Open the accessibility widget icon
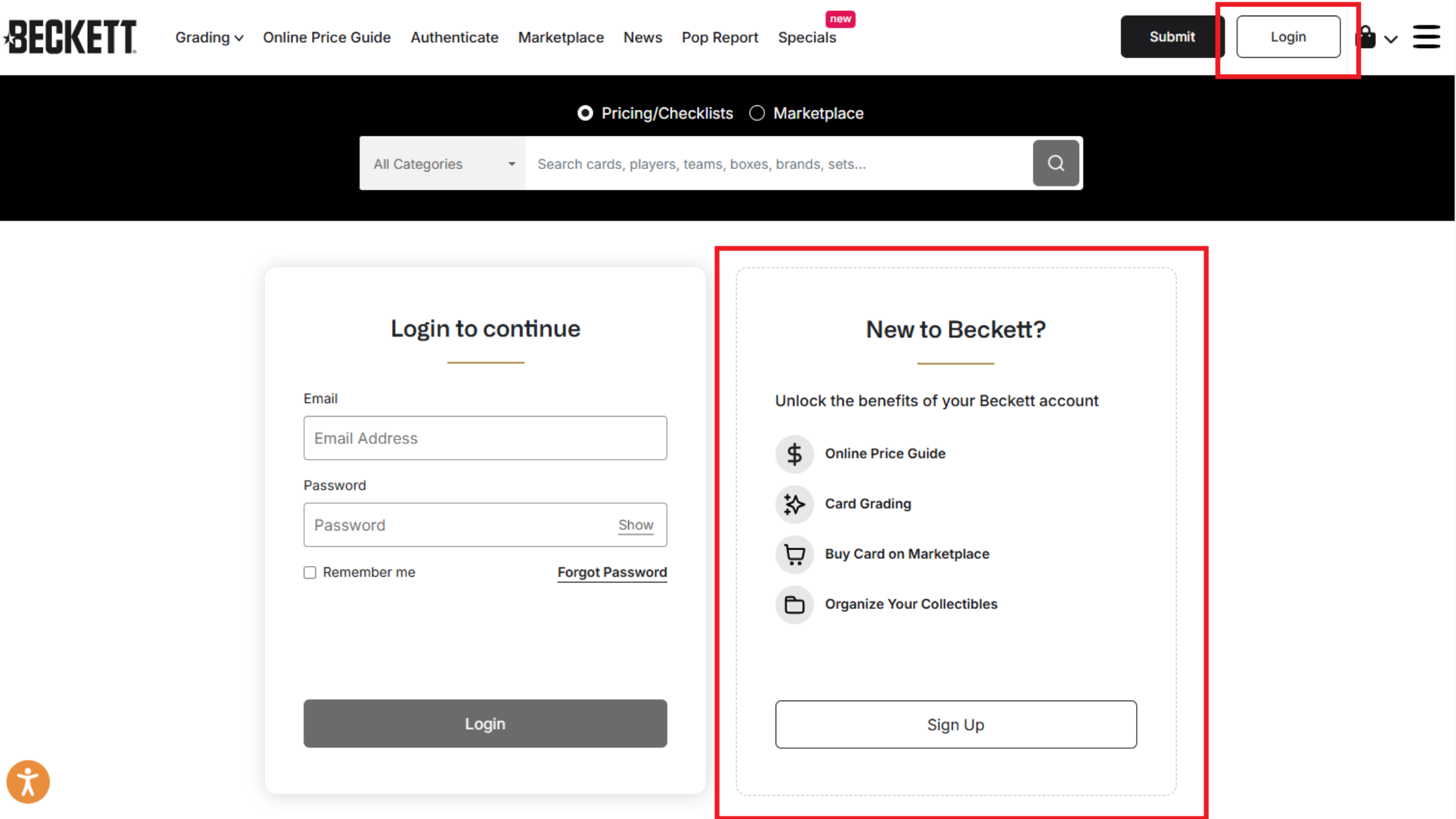 pyautogui.click(x=28, y=781)
